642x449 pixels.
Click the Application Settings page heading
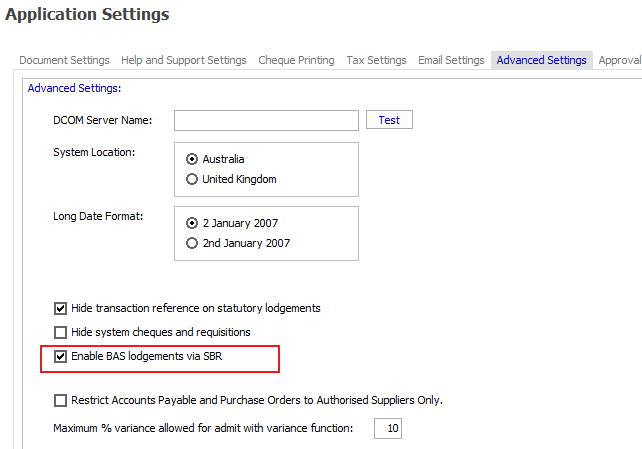pos(88,15)
